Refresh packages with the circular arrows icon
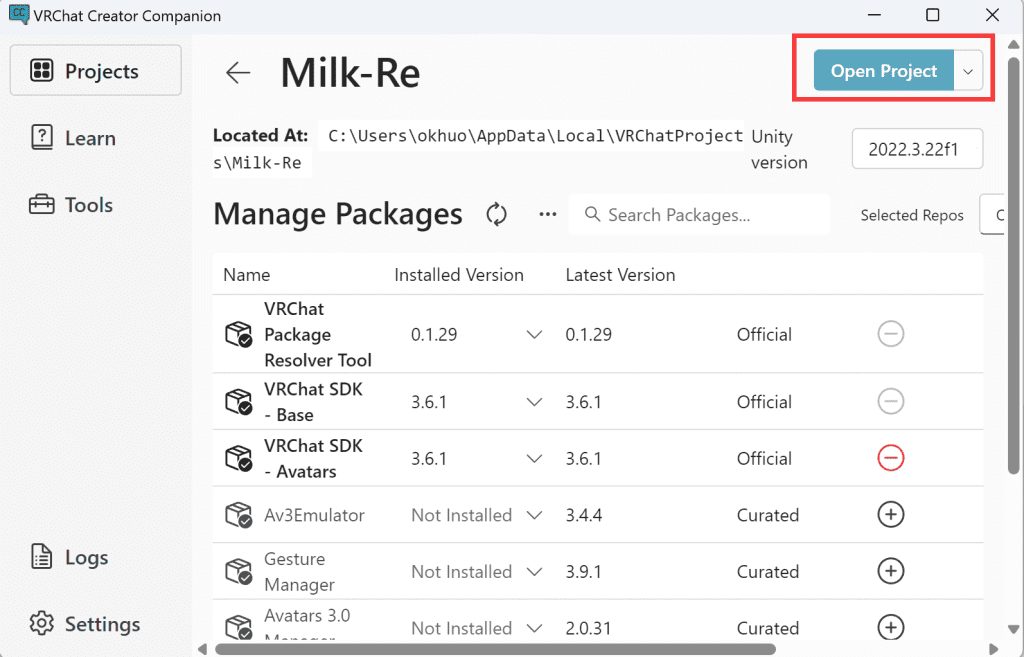Screen dimensions: 1024x657 coord(497,214)
